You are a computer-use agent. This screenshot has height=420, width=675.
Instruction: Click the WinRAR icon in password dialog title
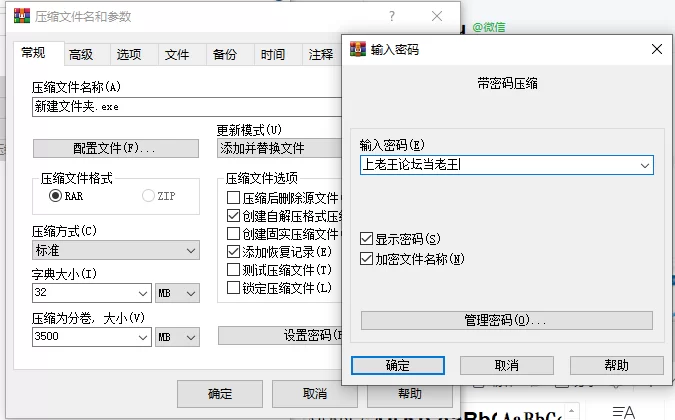tap(358, 49)
